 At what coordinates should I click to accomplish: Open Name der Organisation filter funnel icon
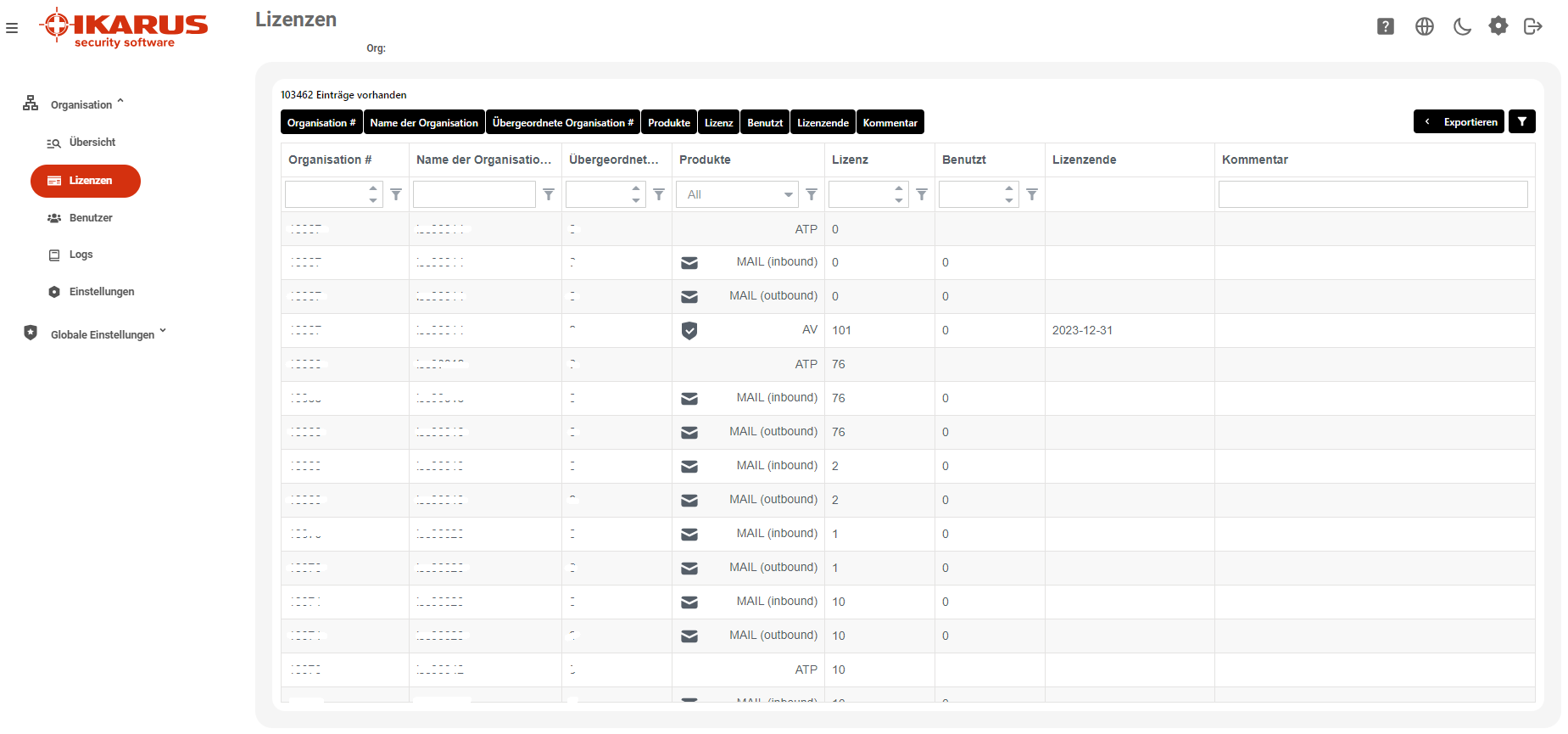tap(549, 194)
